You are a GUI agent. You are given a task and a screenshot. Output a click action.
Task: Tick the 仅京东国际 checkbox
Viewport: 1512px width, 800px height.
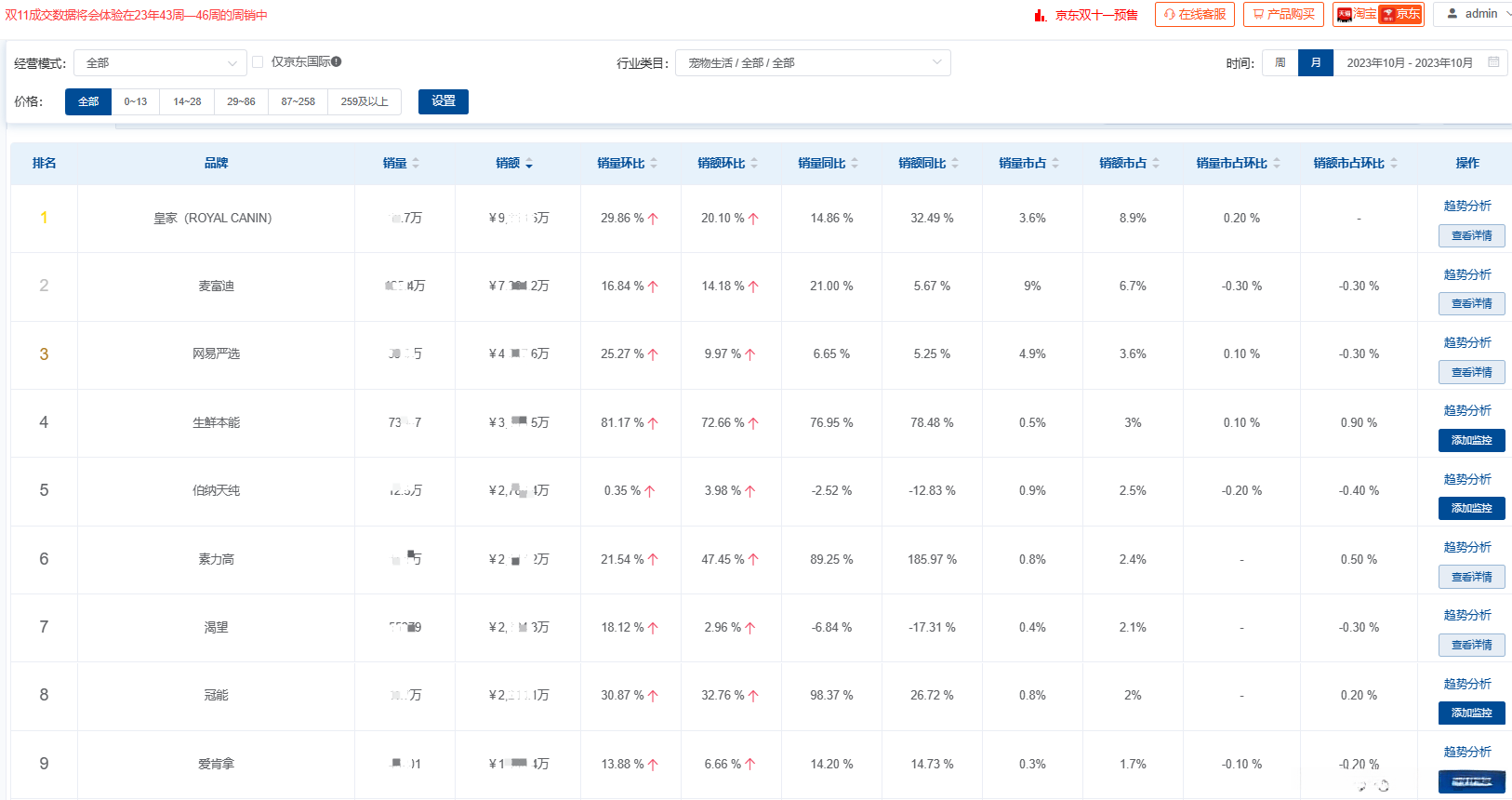(258, 62)
